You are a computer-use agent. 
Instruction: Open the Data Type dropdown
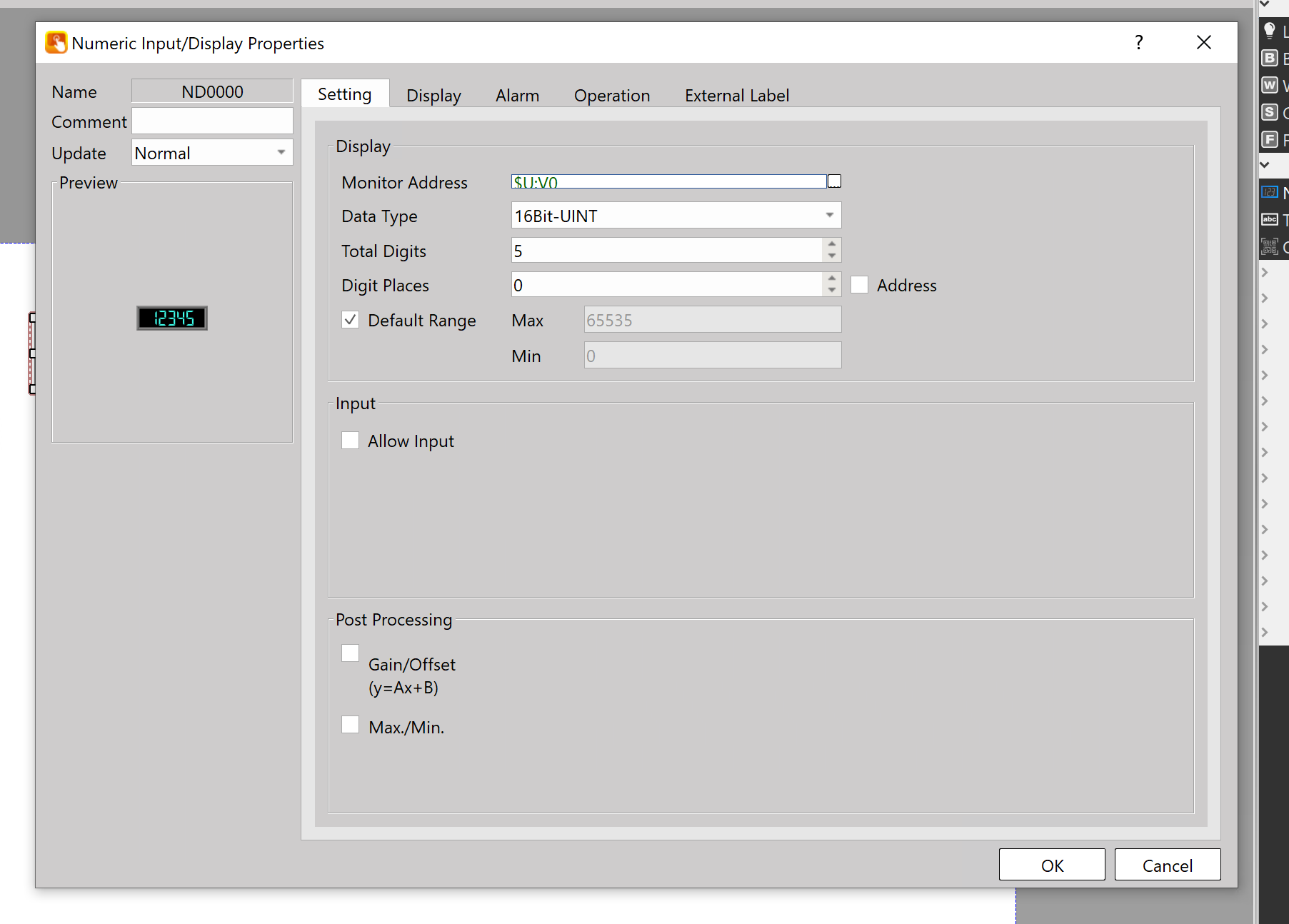pyautogui.click(x=829, y=216)
